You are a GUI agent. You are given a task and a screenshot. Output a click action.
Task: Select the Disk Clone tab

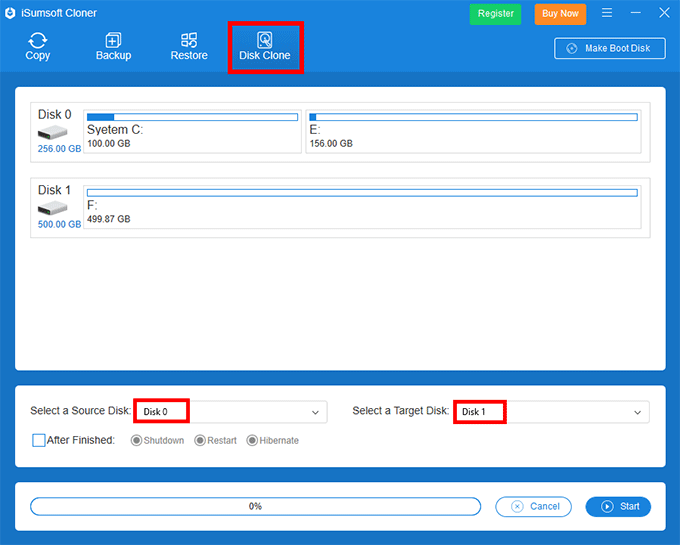click(265, 47)
